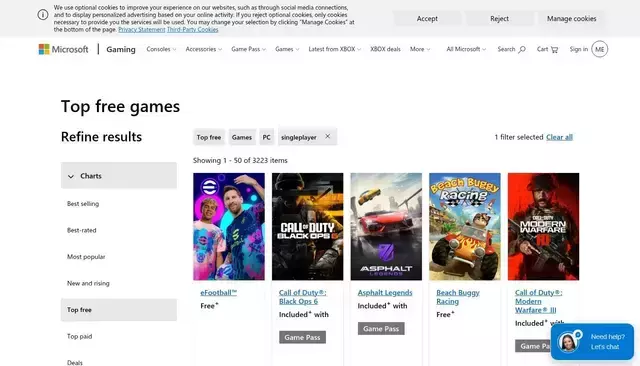The height and width of the screenshot is (366, 640).
Task: Open XBOX deals page
Action: click(x=385, y=49)
